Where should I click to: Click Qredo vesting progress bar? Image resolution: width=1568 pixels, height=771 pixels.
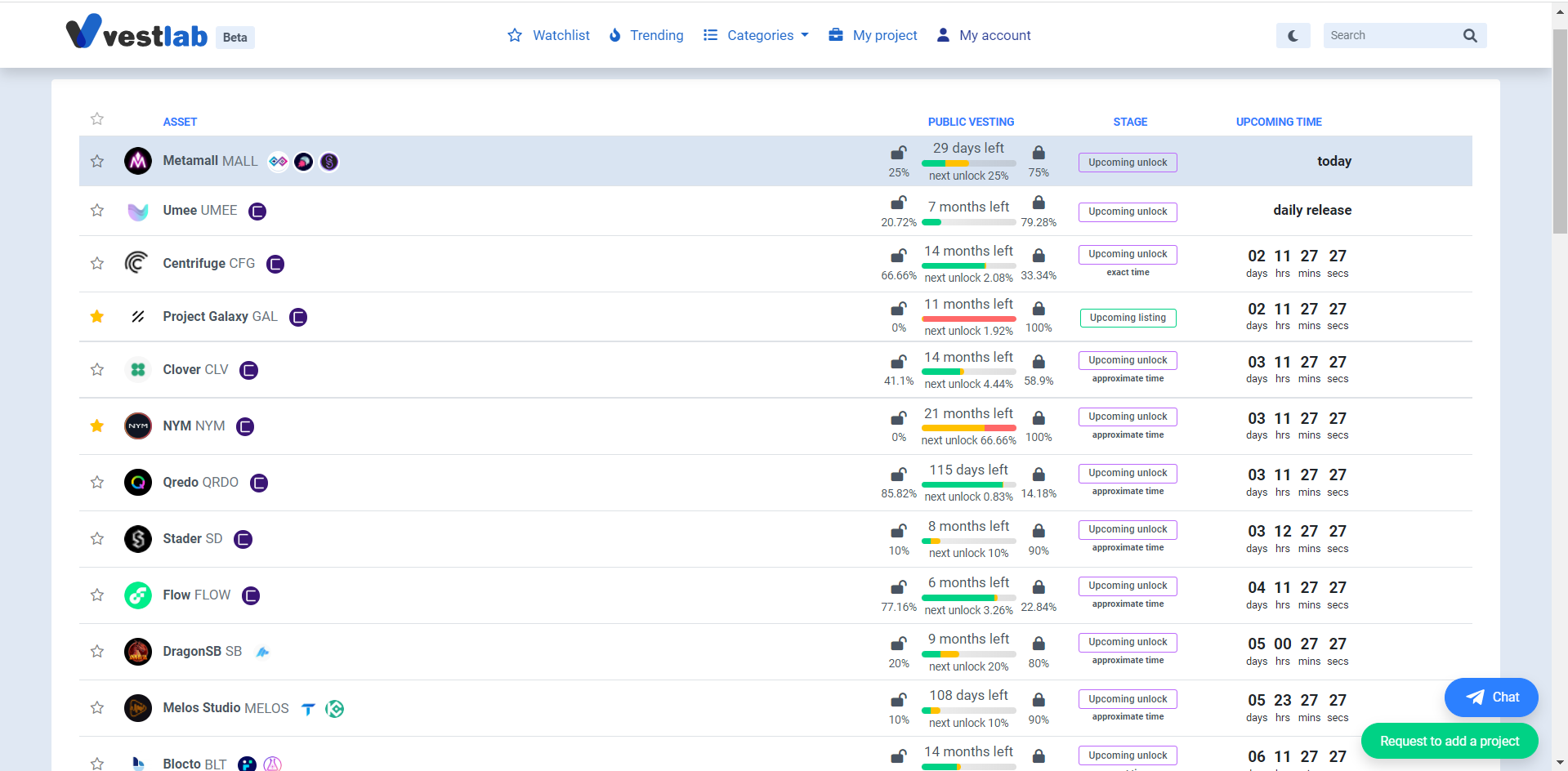click(x=968, y=484)
